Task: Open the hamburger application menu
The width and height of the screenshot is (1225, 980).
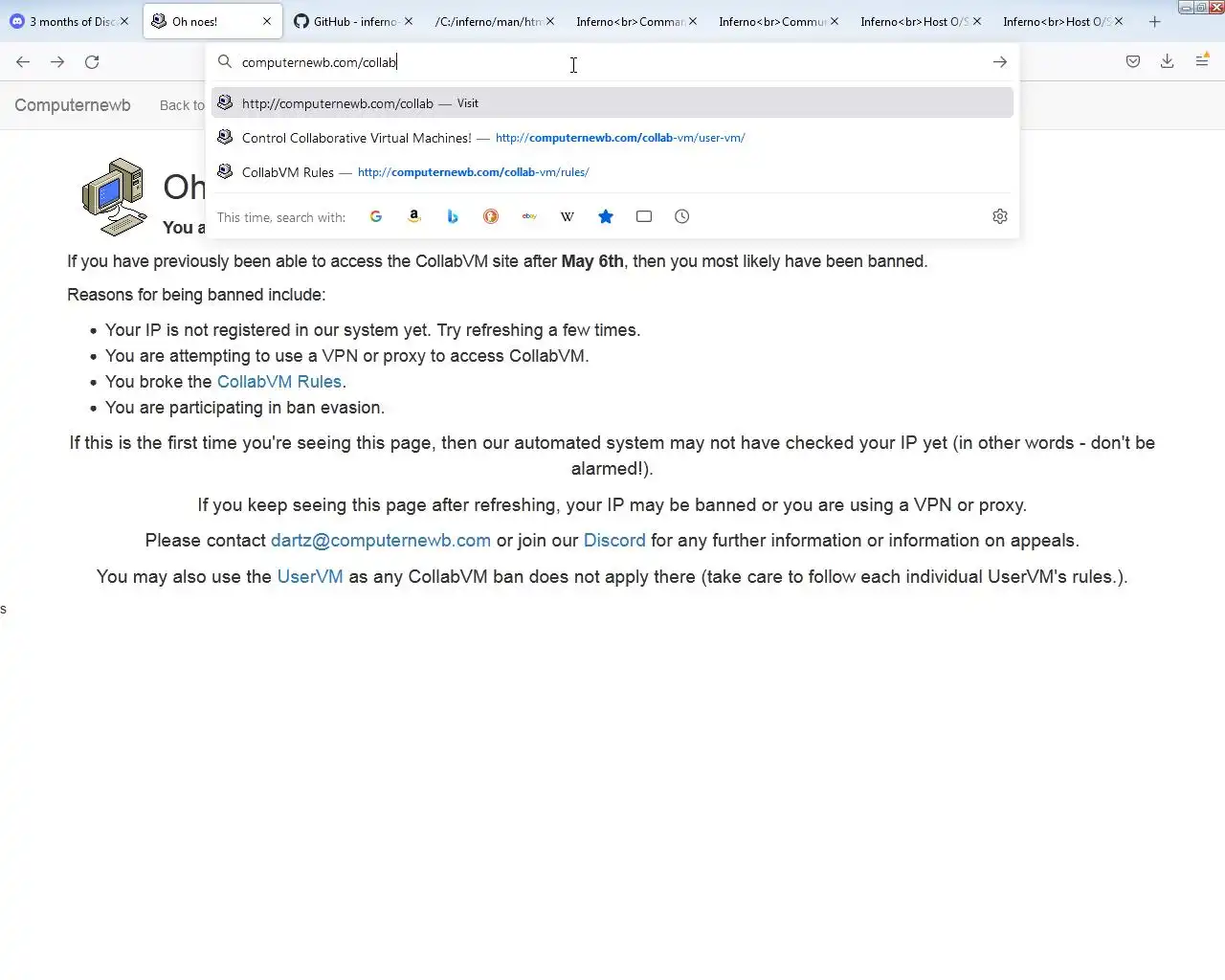Action: (x=1202, y=61)
